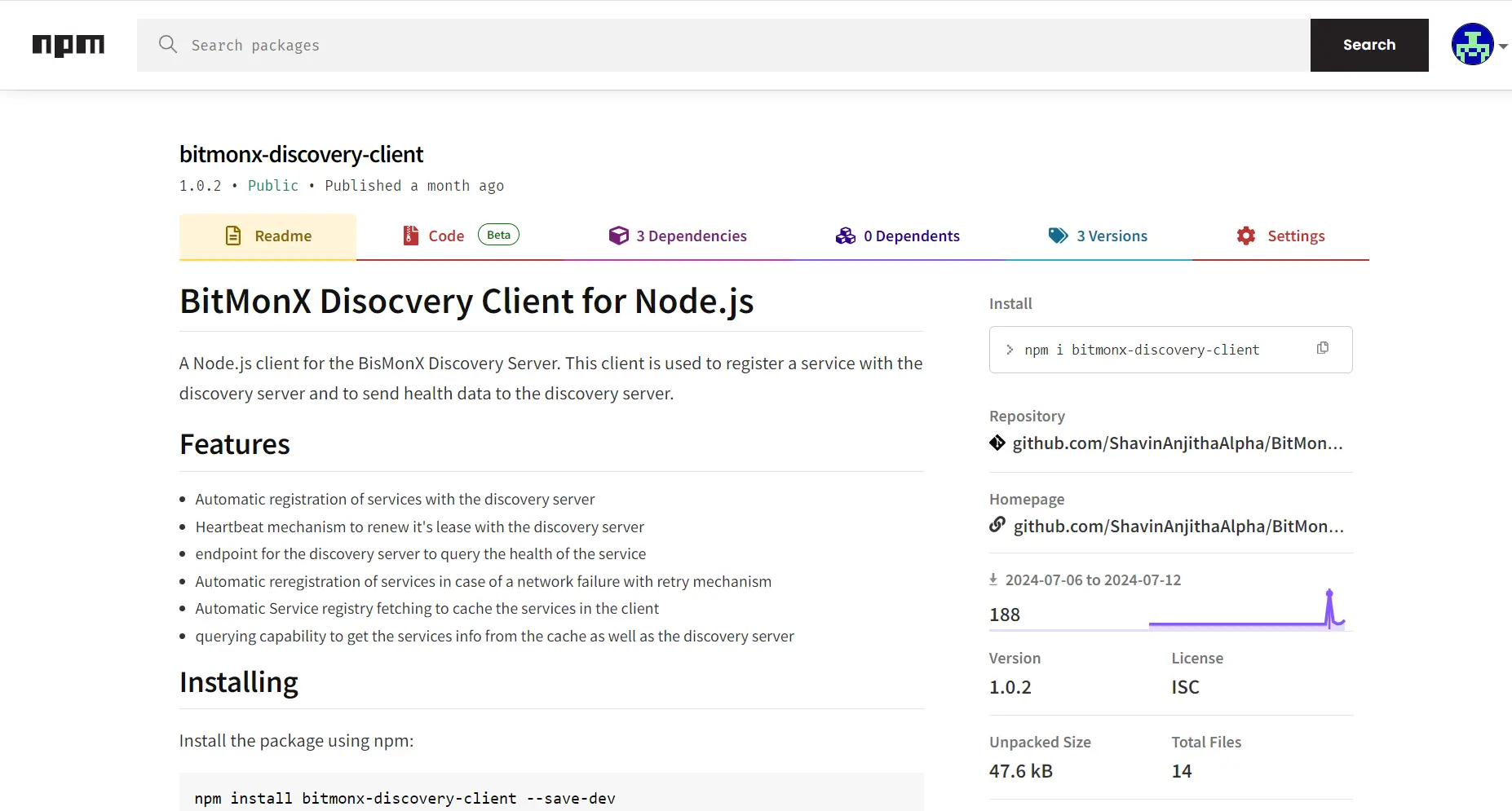Click the downloads arrow icon by date range
The height and width of the screenshot is (811, 1512).
point(993,580)
